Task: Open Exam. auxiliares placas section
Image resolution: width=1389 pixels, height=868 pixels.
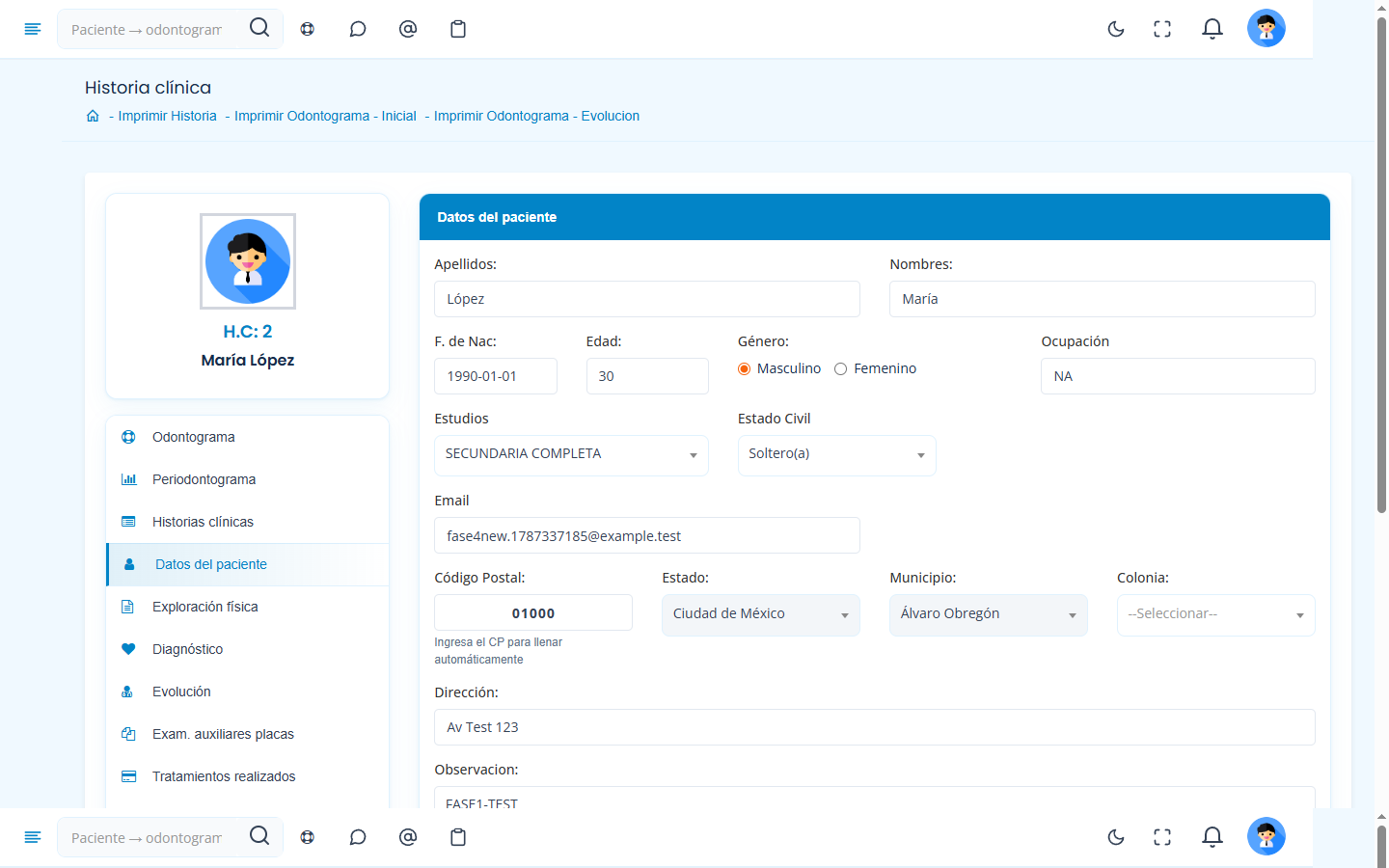Action: (248, 734)
